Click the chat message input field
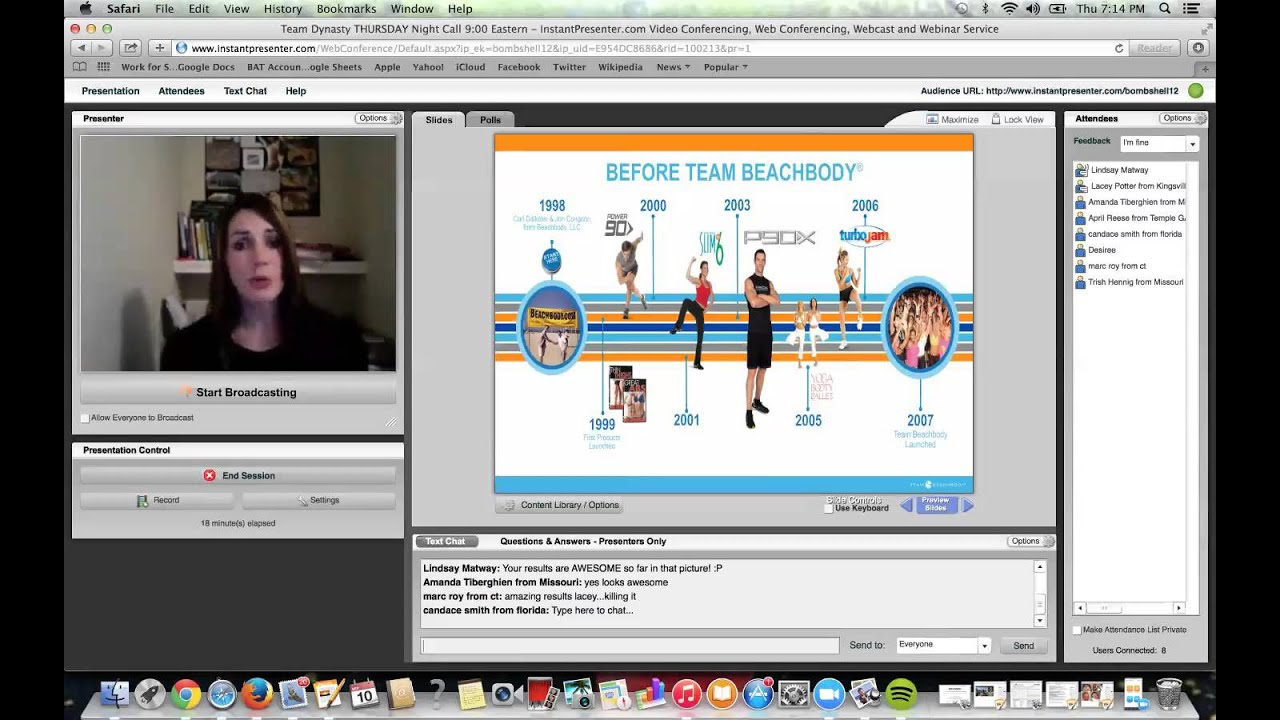1280x720 pixels. [x=630, y=646]
